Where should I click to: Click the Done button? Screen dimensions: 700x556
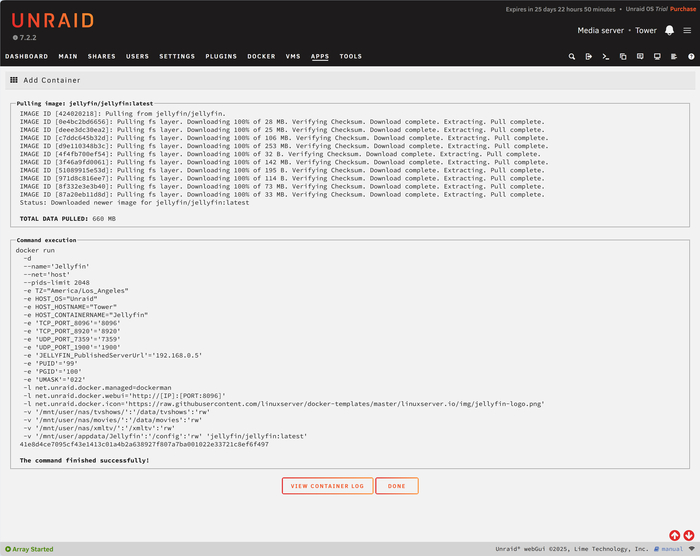click(397, 486)
